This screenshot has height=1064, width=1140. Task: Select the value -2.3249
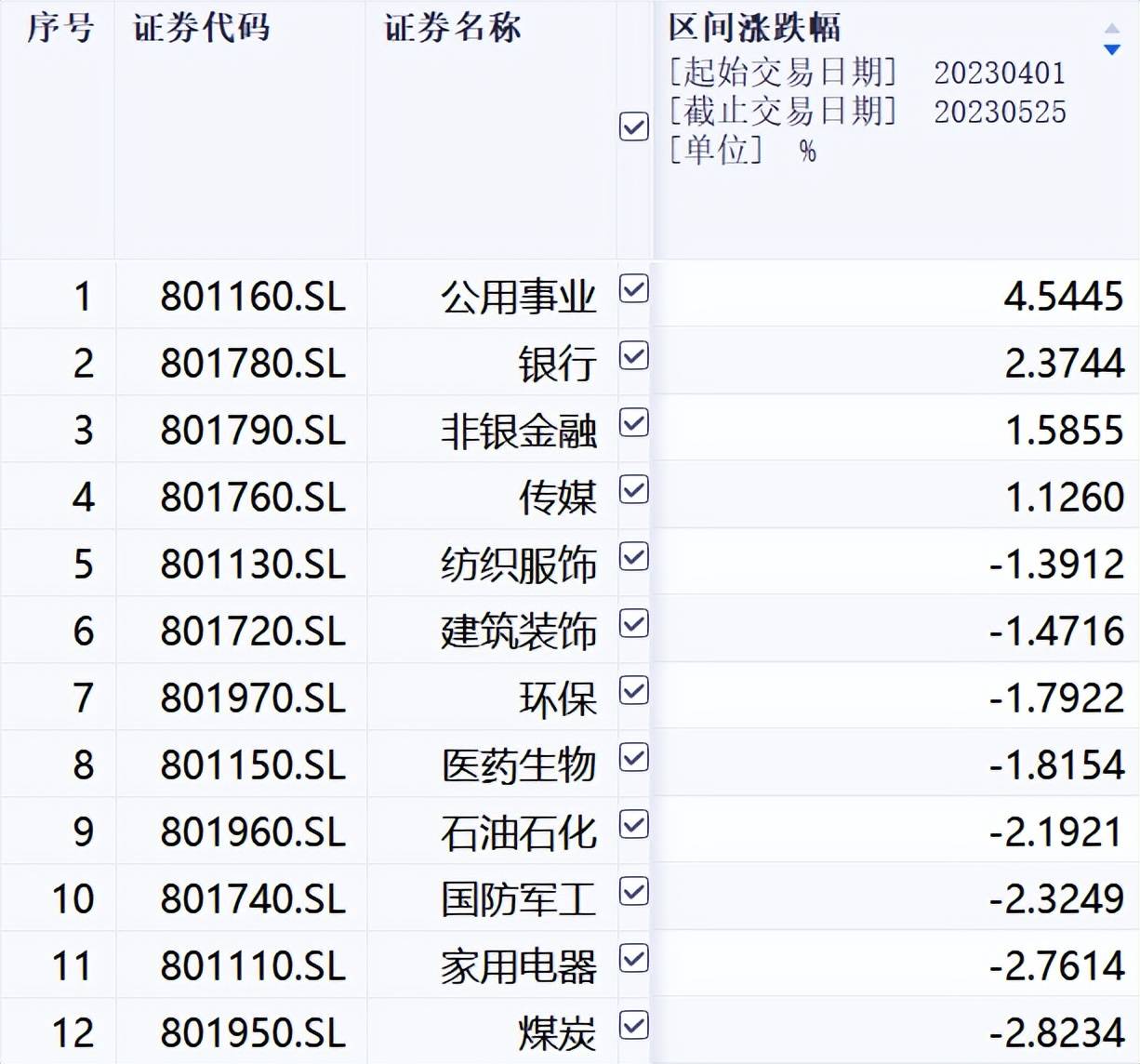click(x=1056, y=899)
